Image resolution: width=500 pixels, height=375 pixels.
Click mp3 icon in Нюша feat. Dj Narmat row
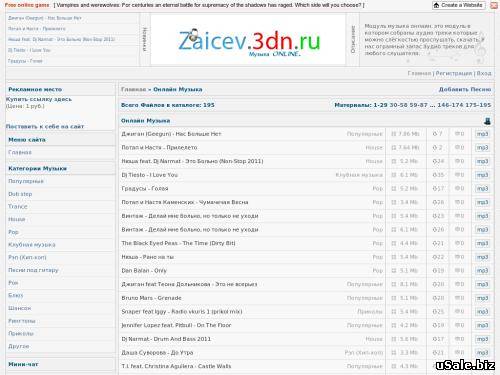482,161
